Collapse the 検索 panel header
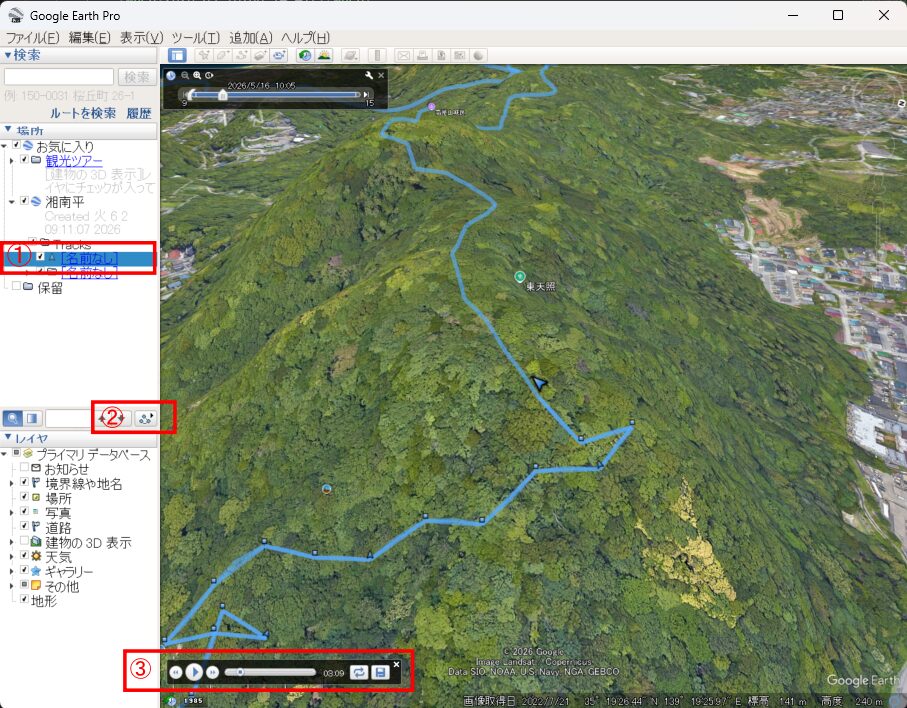This screenshot has width=907, height=708. pos(80,55)
